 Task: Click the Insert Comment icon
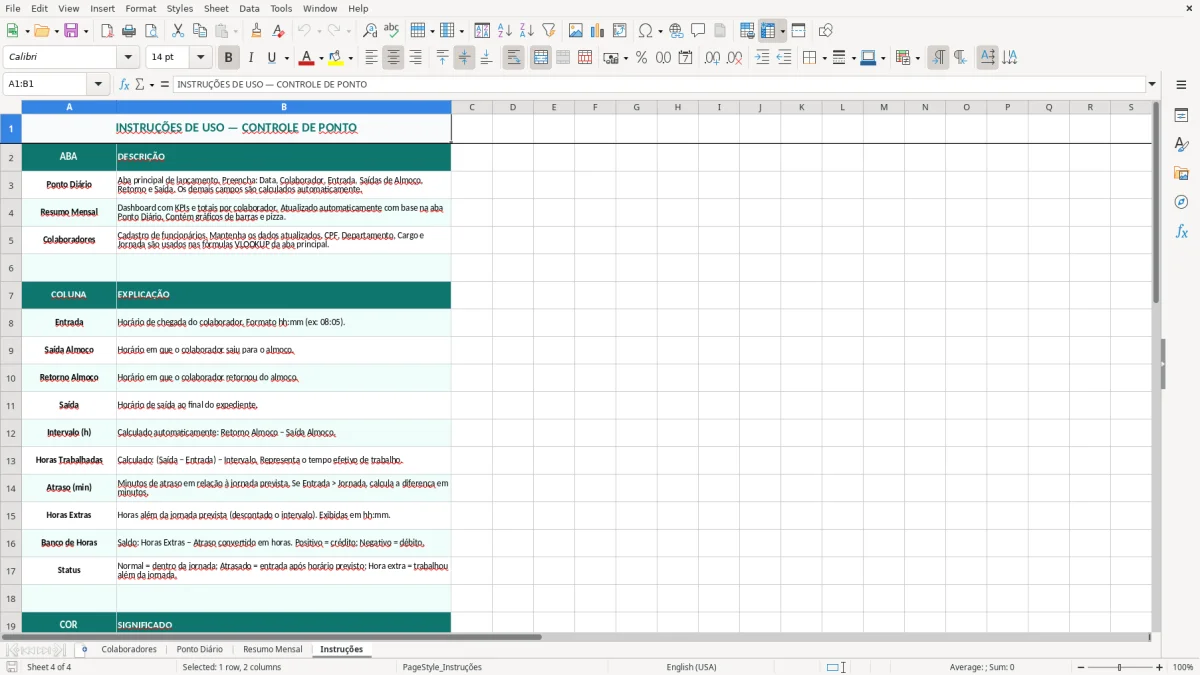coord(698,31)
